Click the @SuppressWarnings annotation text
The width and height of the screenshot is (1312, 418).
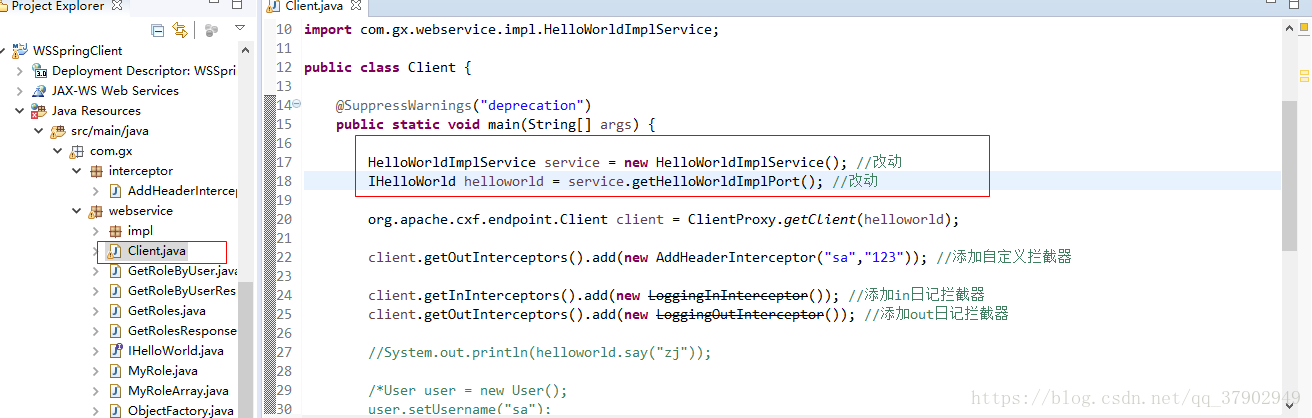464,105
